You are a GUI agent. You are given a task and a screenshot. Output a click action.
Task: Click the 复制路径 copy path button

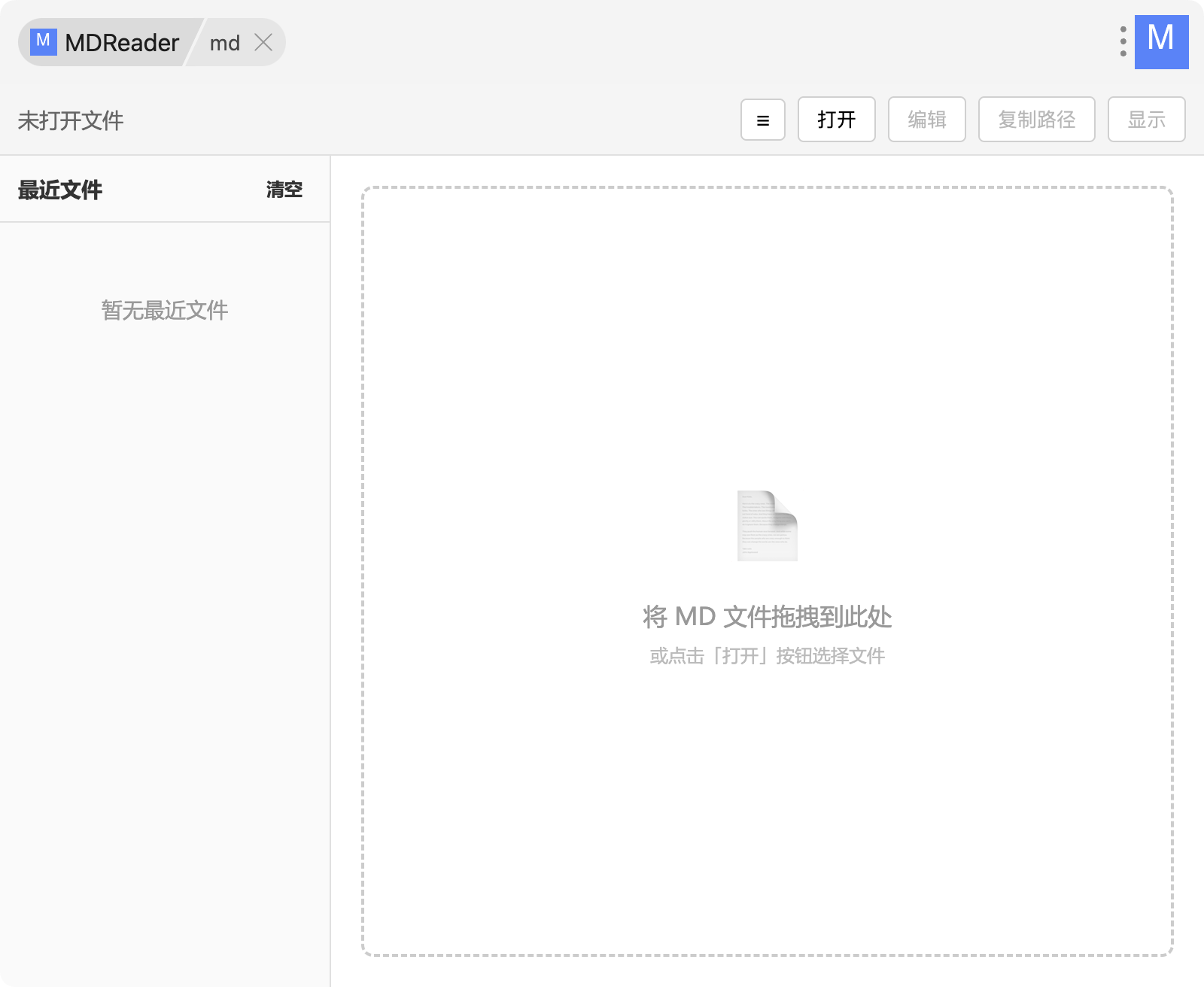click(x=1037, y=119)
